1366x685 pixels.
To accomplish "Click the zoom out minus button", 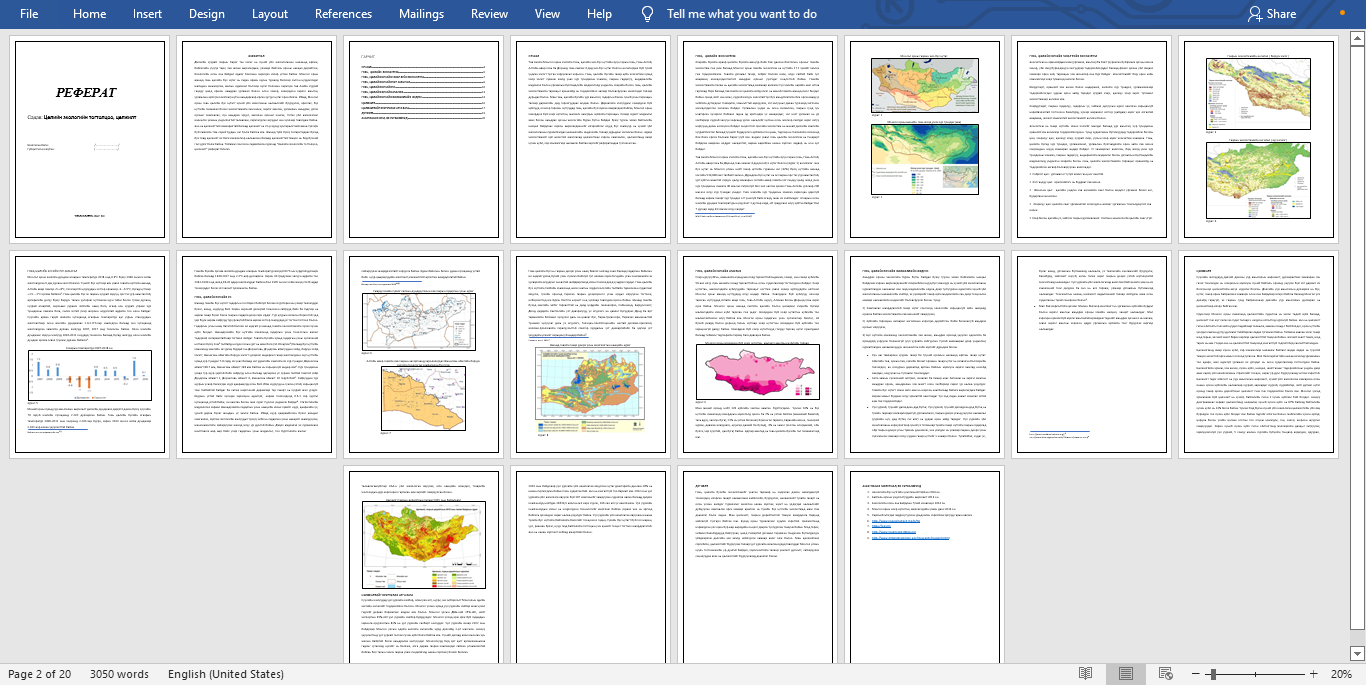I will click(x=1192, y=674).
